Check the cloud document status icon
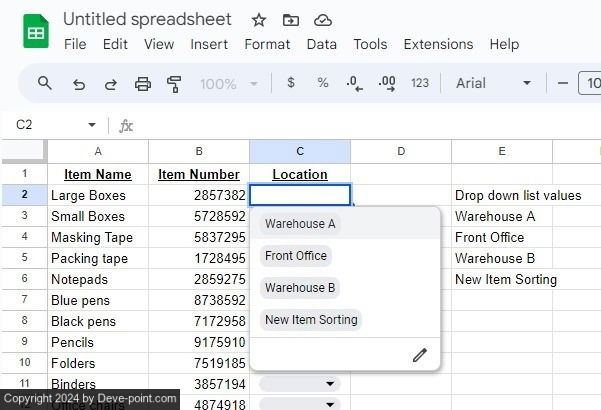The image size is (601, 410). click(322, 20)
